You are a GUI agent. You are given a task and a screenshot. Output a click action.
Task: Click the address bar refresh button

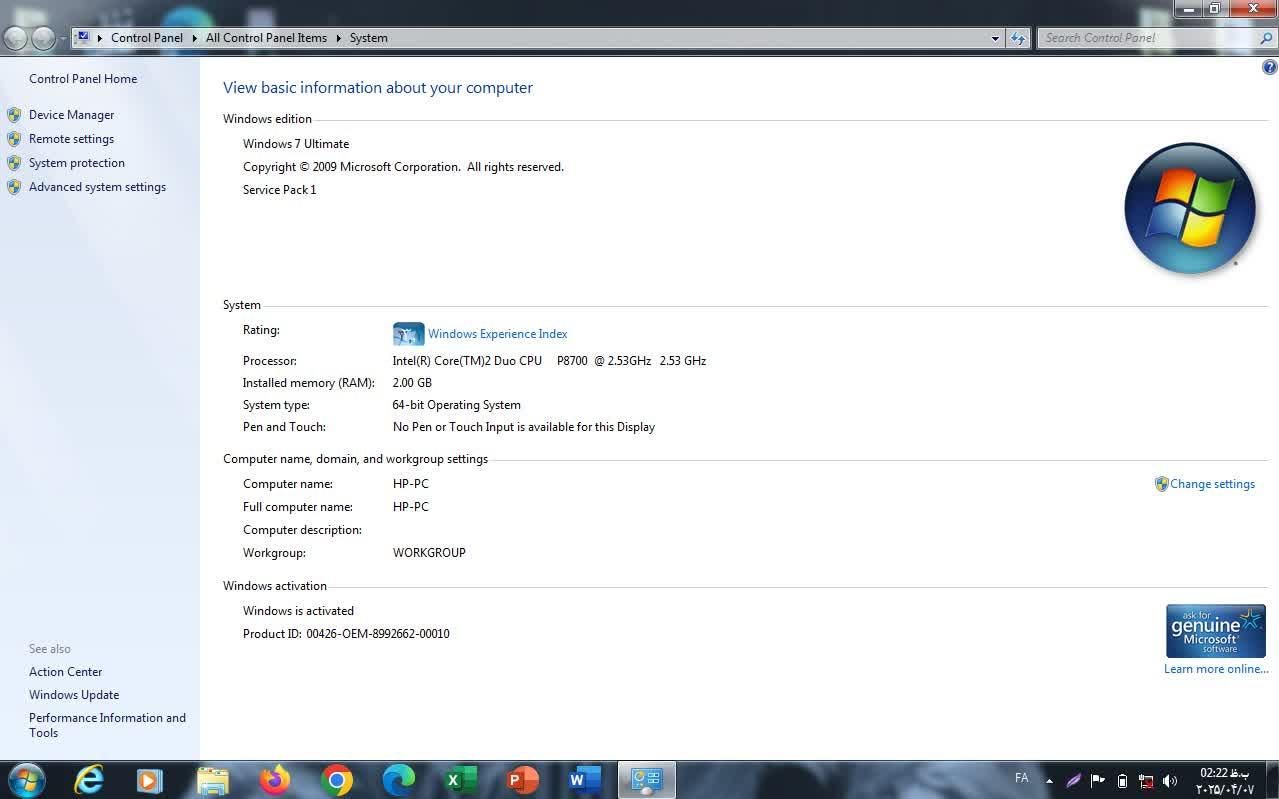point(1018,38)
